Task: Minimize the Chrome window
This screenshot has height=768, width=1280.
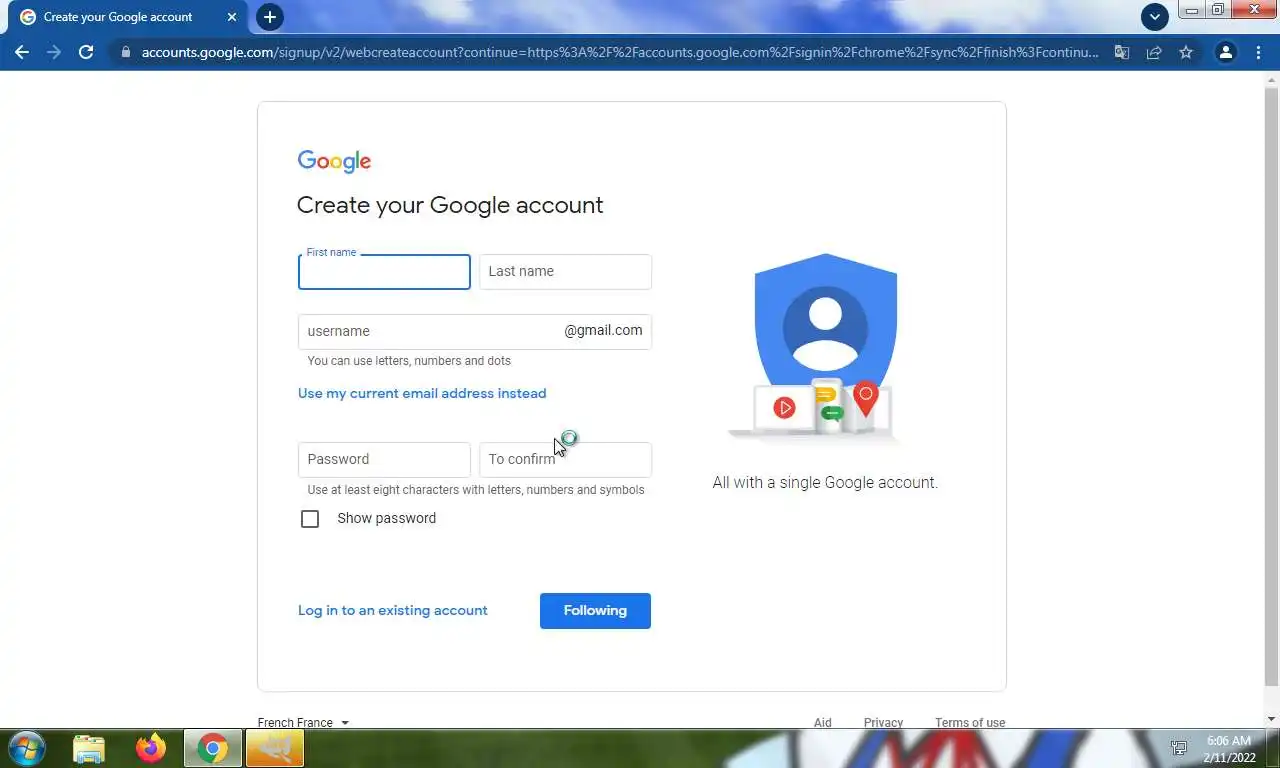Action: pyautogui.click(x=1192, y=10)
